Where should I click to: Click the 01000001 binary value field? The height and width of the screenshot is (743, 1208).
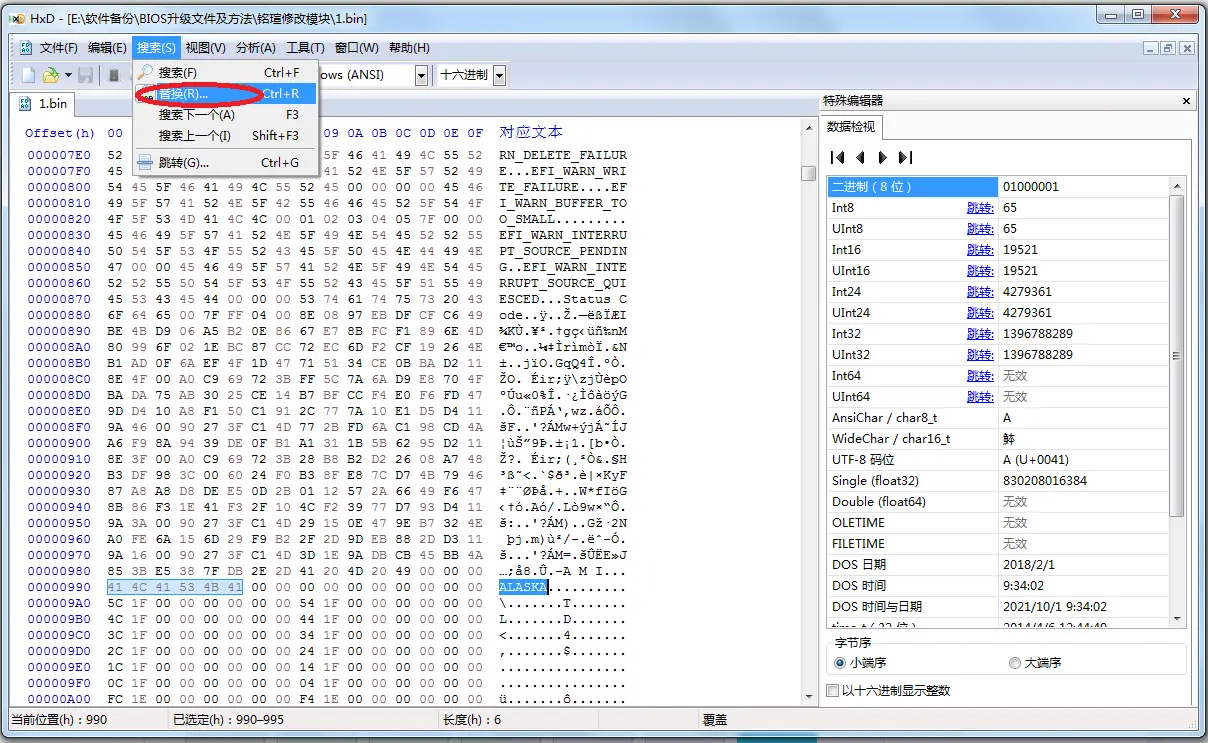click(1083, 187)
